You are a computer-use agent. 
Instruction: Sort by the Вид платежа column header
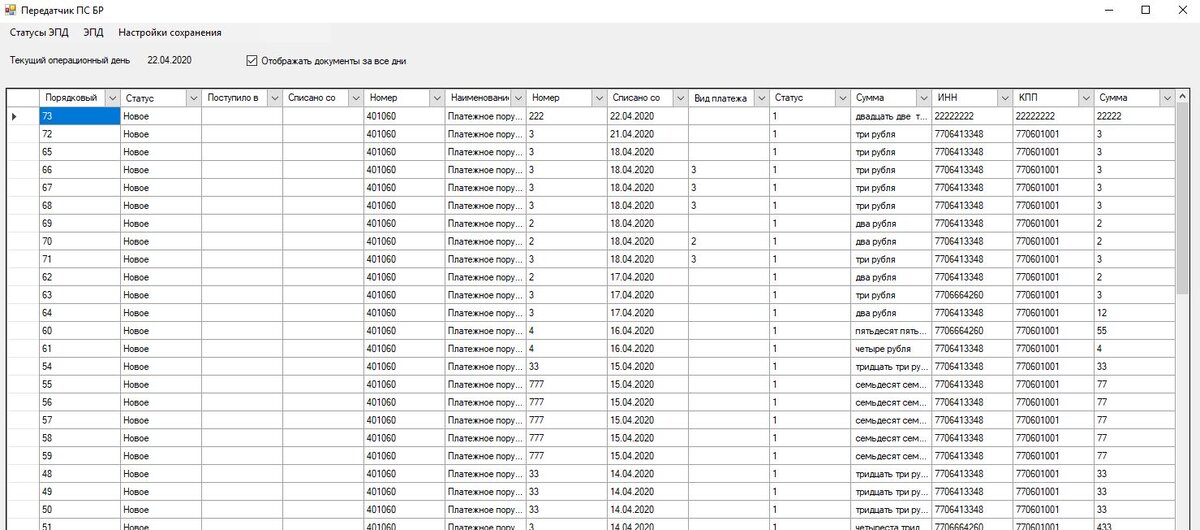click(x=720, y=98)
